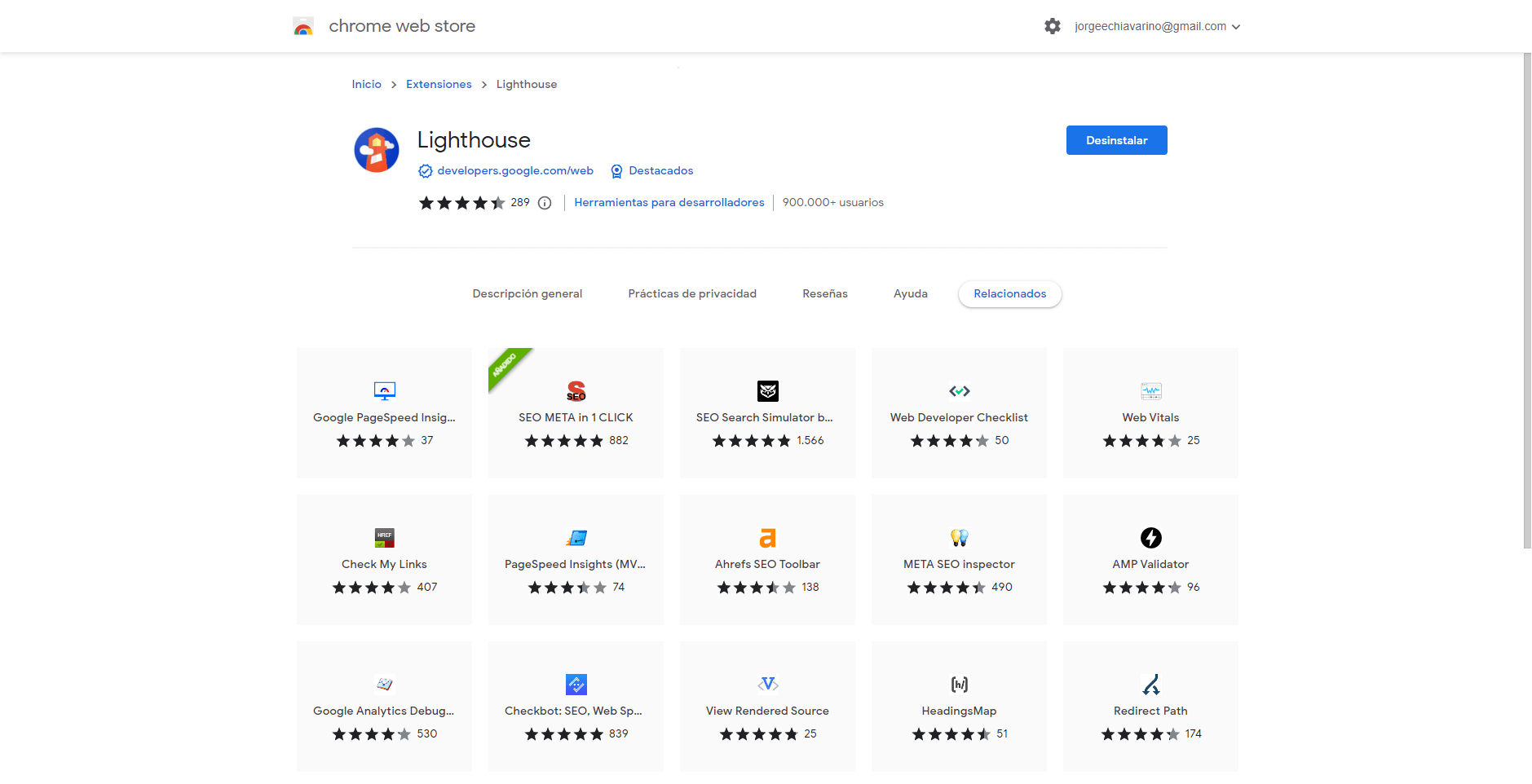Open the Web Developer Checklist title

959,418
